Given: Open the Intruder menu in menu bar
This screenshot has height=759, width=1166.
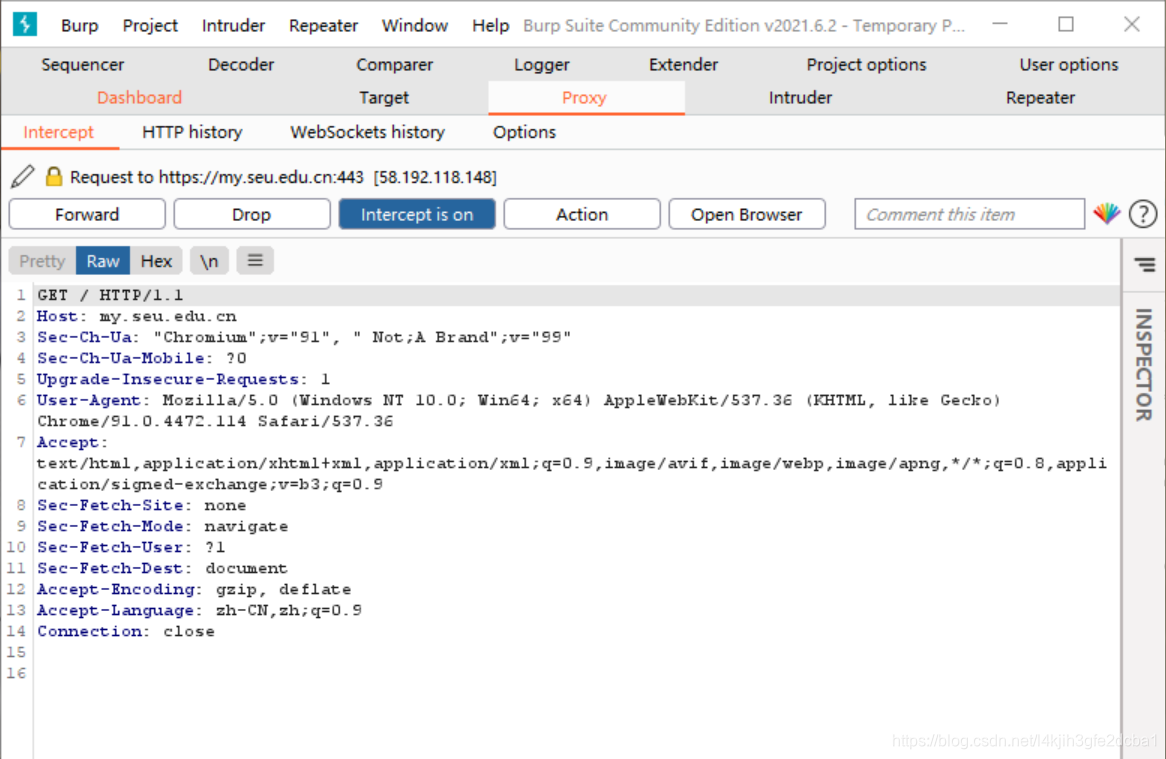Looking at the screenshot, I should click(x=233, y=25).
